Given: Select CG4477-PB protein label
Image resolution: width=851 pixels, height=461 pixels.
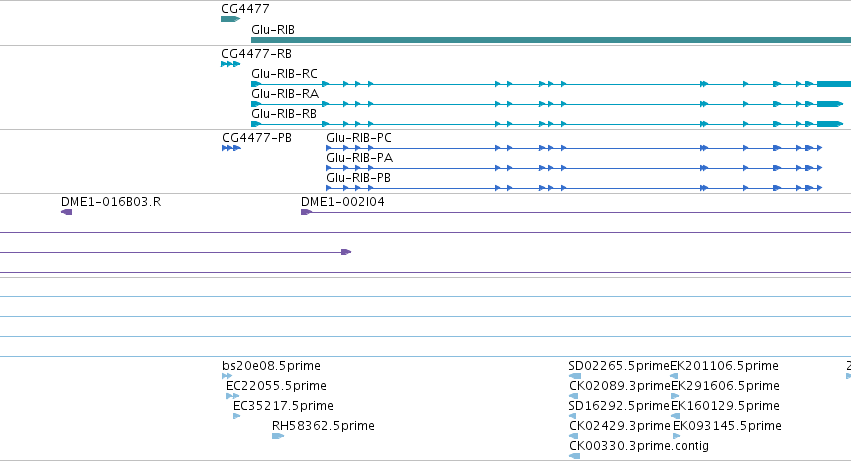Looking at the screenshot, I should pyautogui.click(x=257, y=138).
